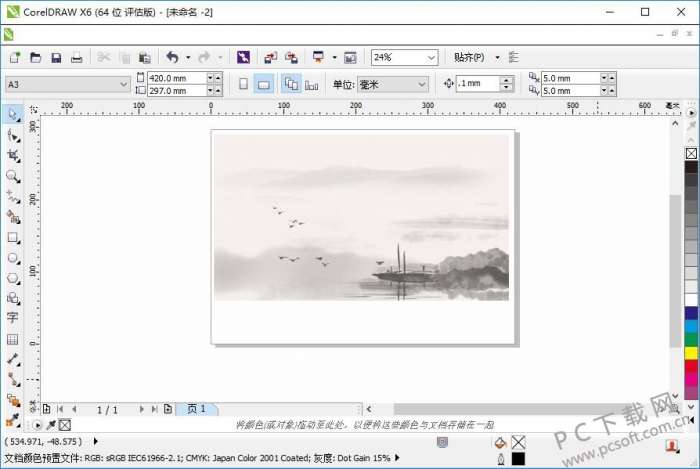Open the Options icon beside the snap menu
The width and height of the screenshot is (700, 469).
[514, 58]
